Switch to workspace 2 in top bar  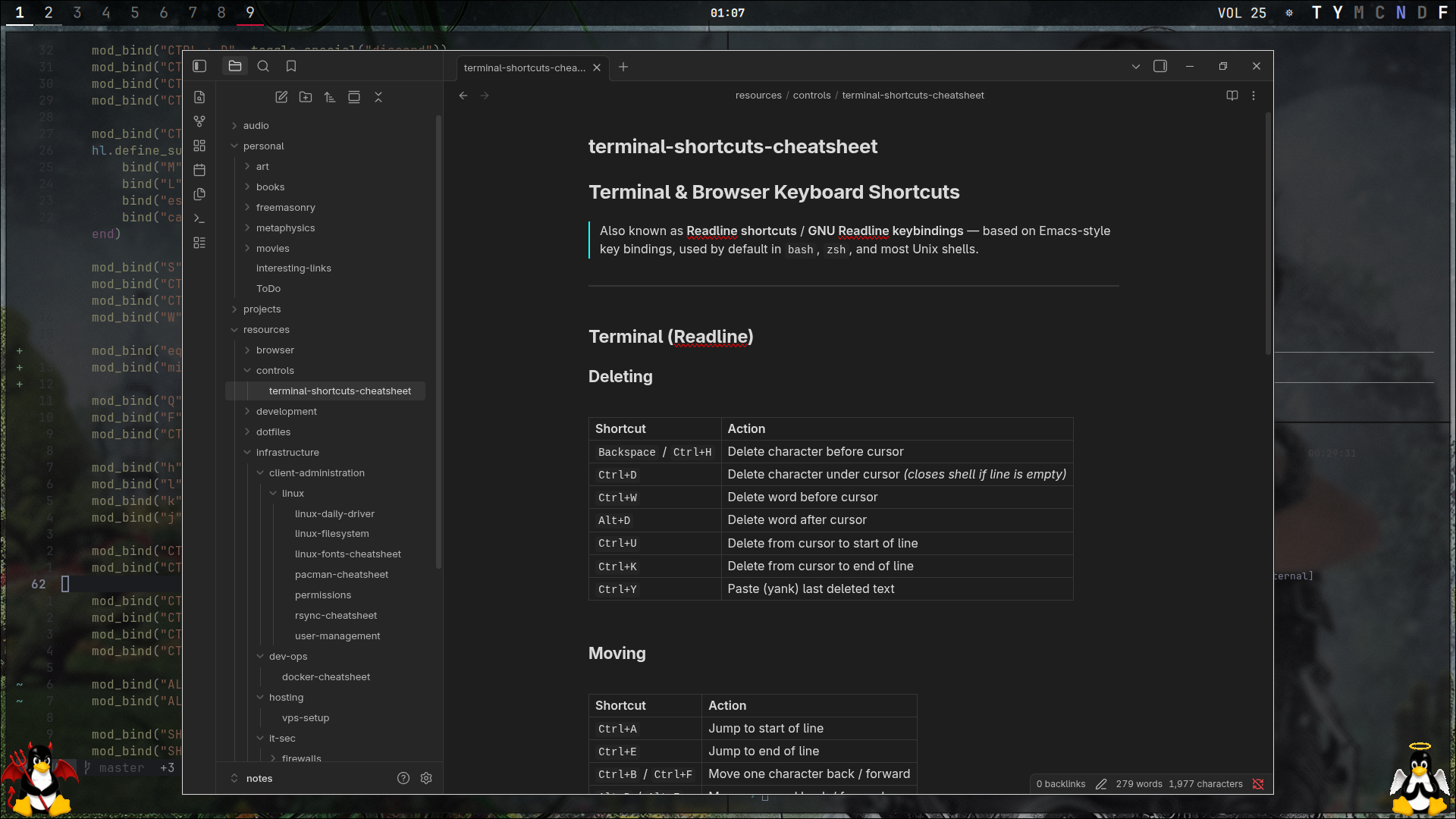49,13
